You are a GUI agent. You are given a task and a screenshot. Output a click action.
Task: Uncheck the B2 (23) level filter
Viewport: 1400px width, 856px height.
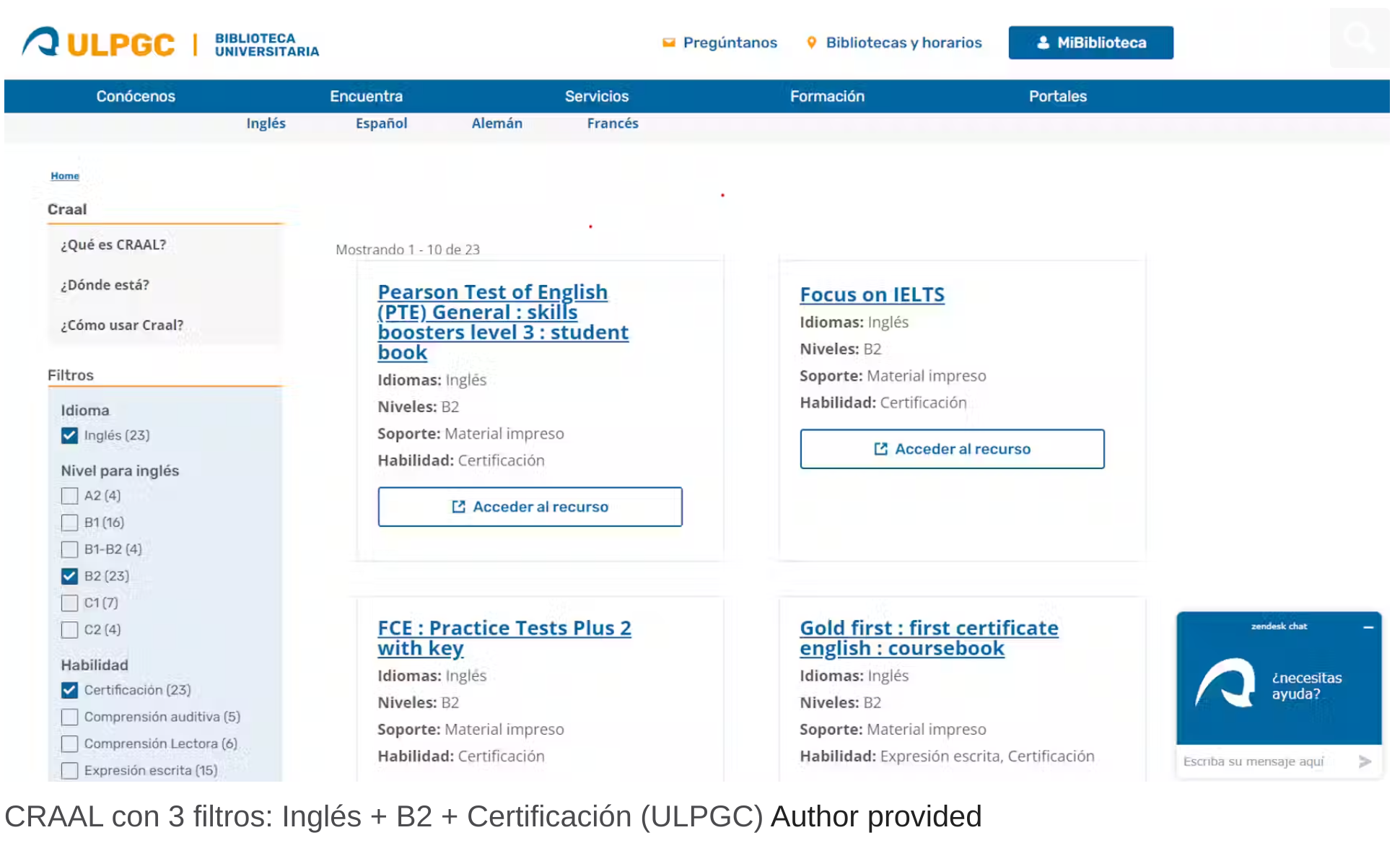(x=69, y=576)
